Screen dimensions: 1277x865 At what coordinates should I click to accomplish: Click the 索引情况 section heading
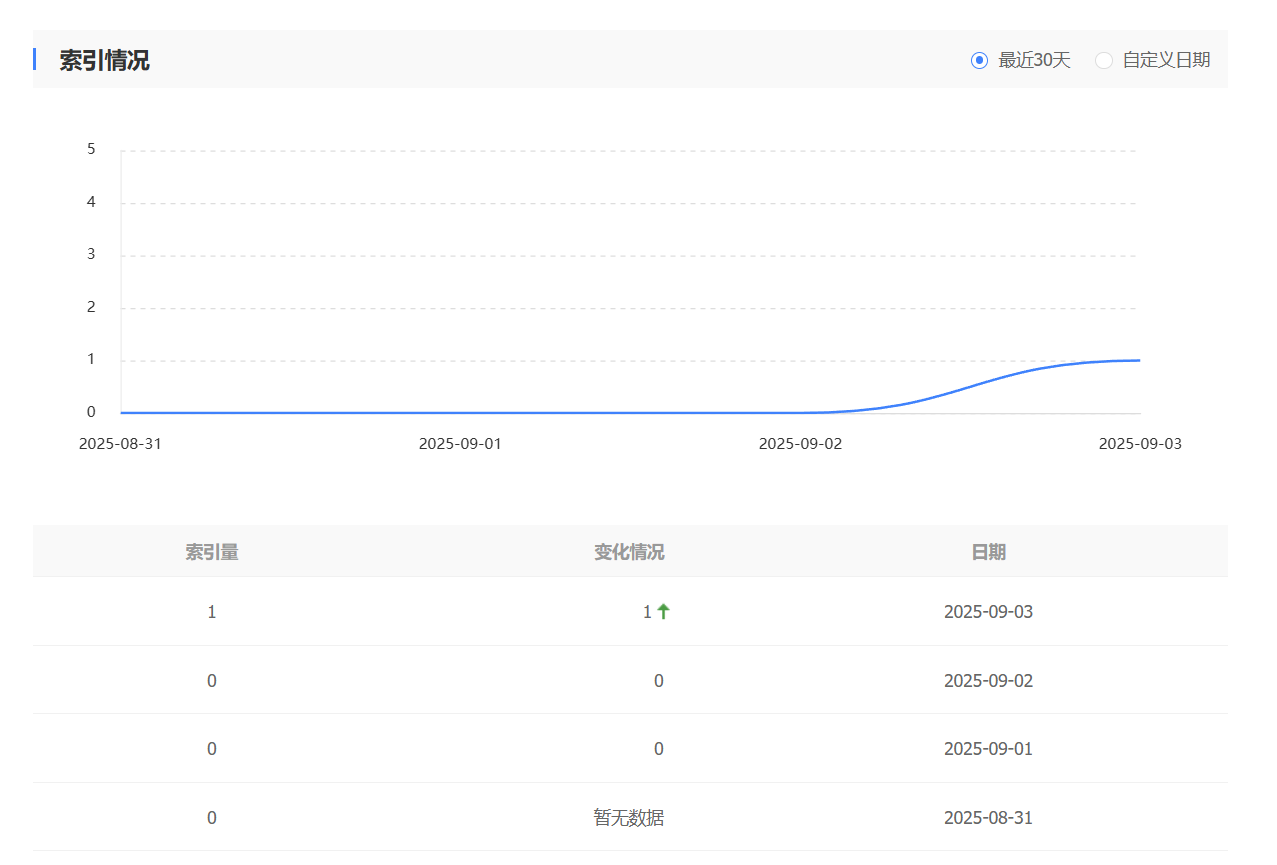(104, 60)
